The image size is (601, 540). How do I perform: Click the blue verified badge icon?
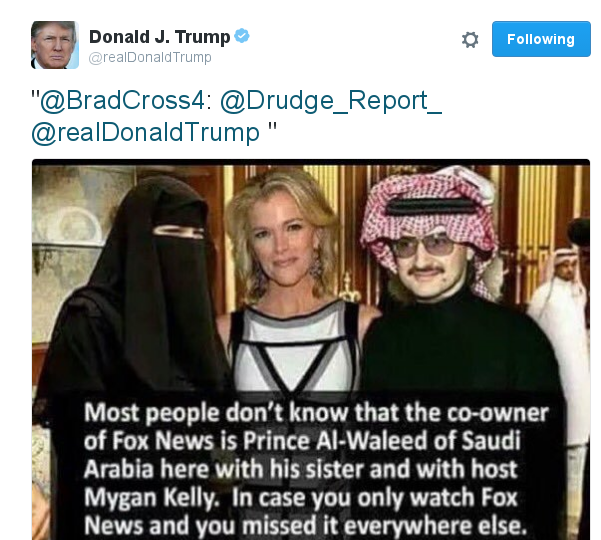click(242, 36)
